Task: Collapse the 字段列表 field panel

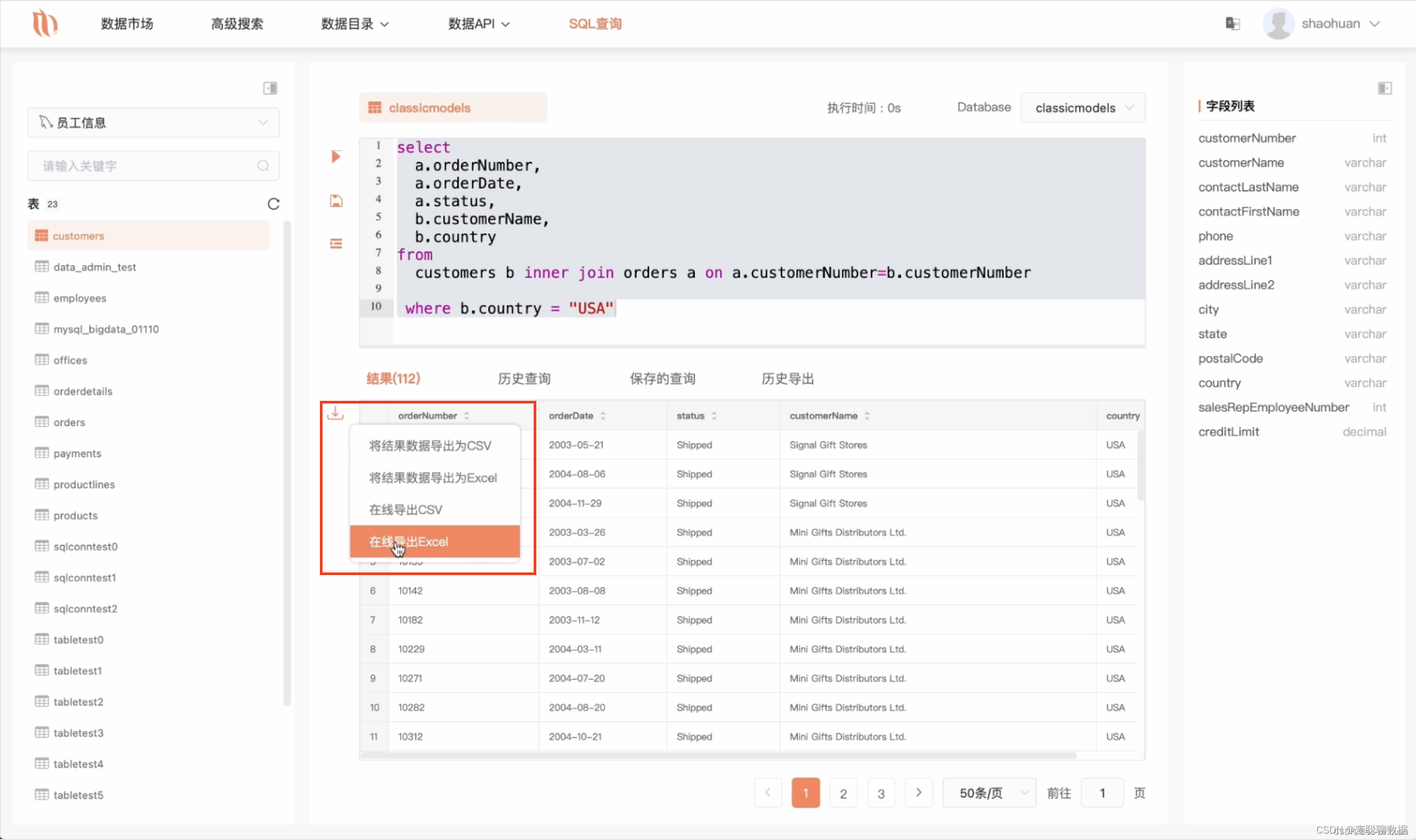Action: (x=1385, y=88)
